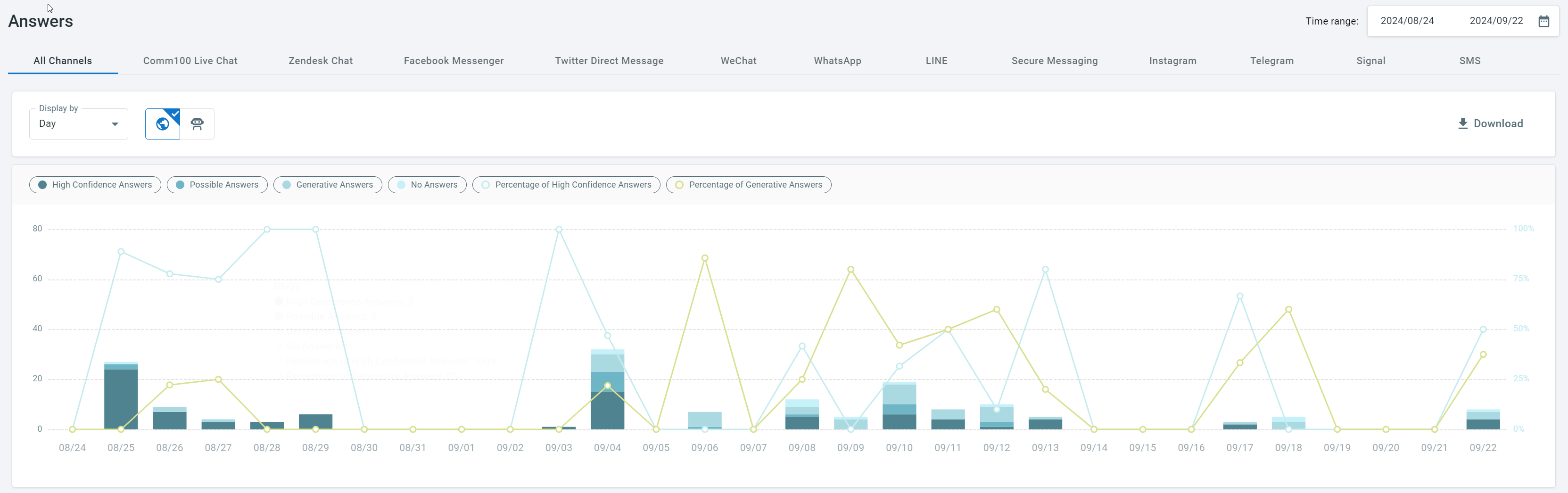Click generative percentage point at 09/18
Image resolution: width=1568 pixels, height=493 pixels.
tap(1288, 310)
